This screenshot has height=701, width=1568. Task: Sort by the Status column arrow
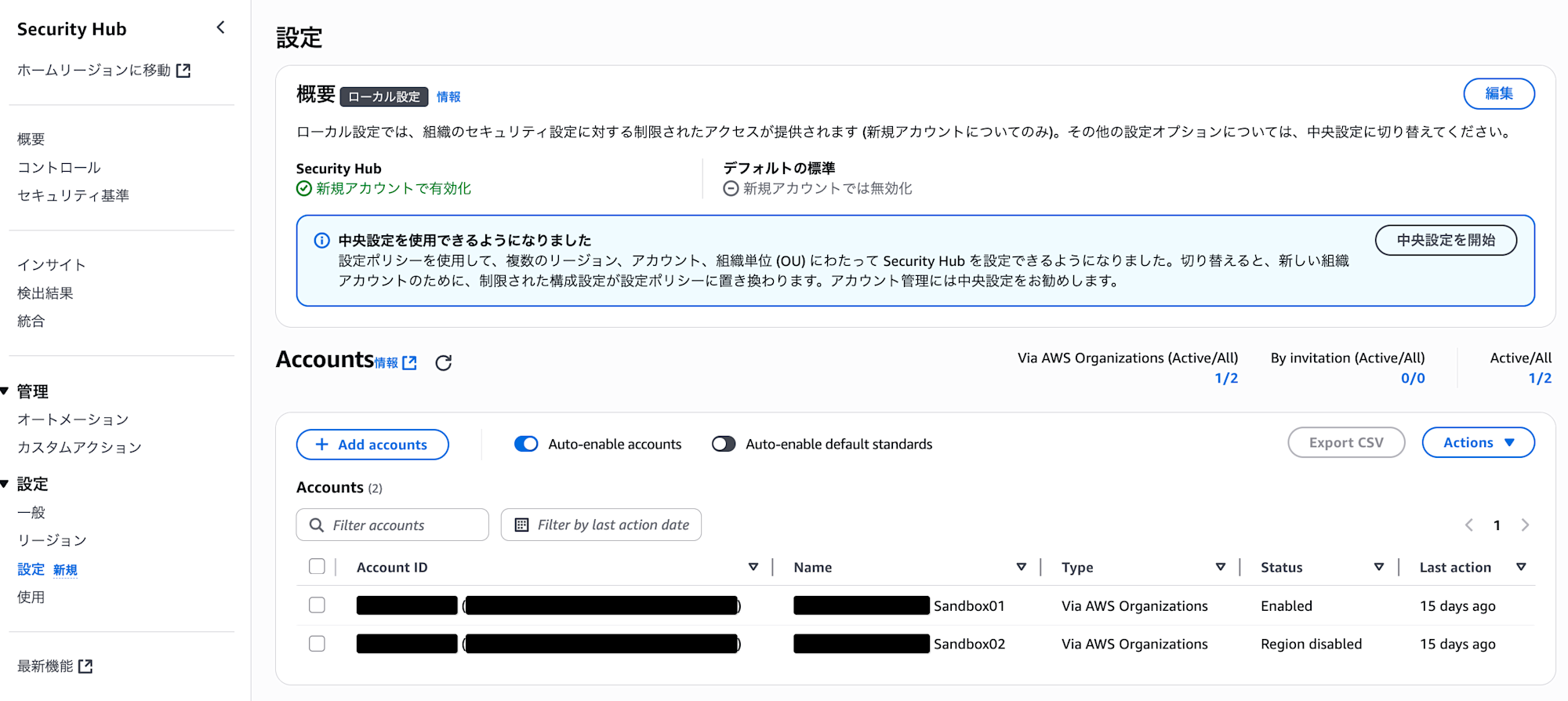1379,567
